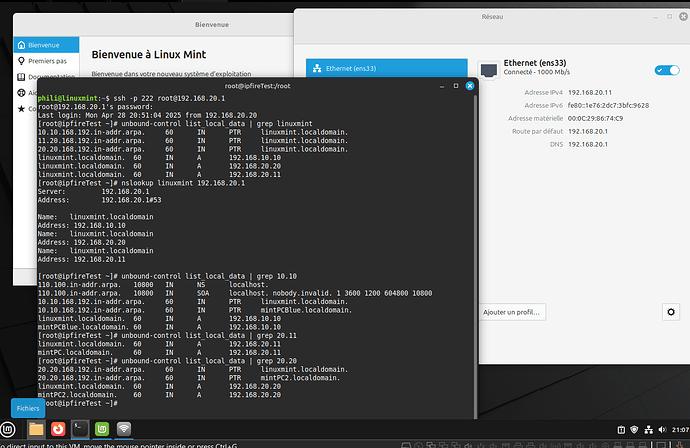Launch Firefox from the taskbar
This screenshot has height=448, width=690.
click(x=58, y=429)
